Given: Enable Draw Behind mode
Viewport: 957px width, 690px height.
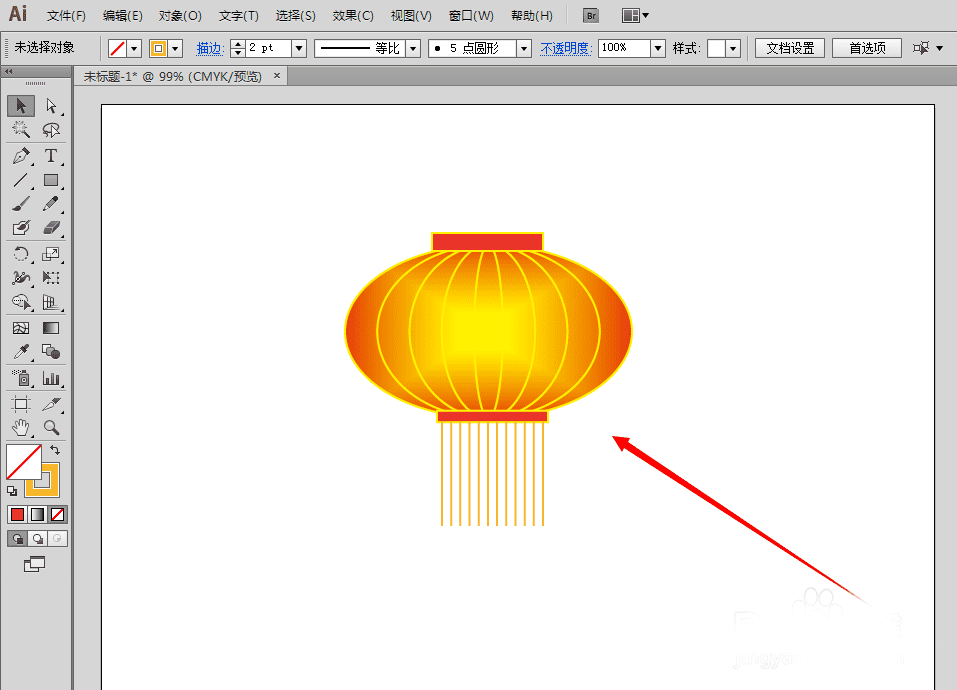Looking at the screenshot, I should click(x=38, y=539).
